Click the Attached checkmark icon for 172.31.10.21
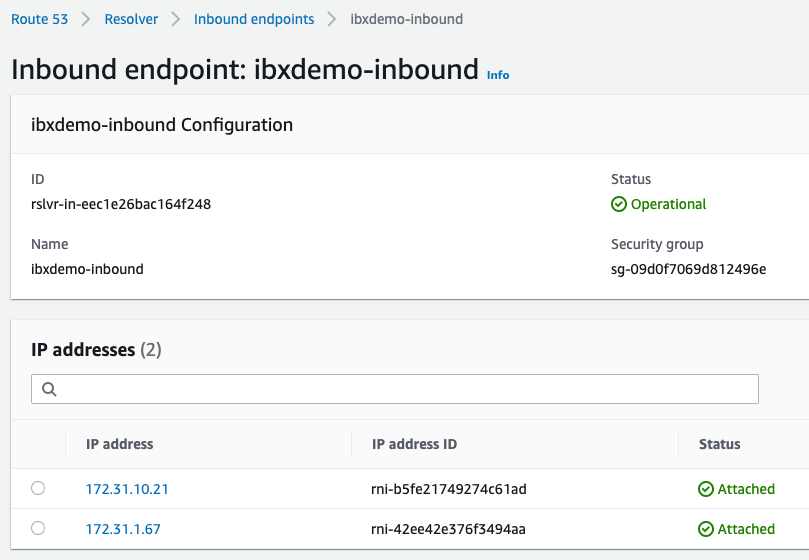The height and width of the screenshot is (560, 809). pyautogui.click(x=706, y=489)
